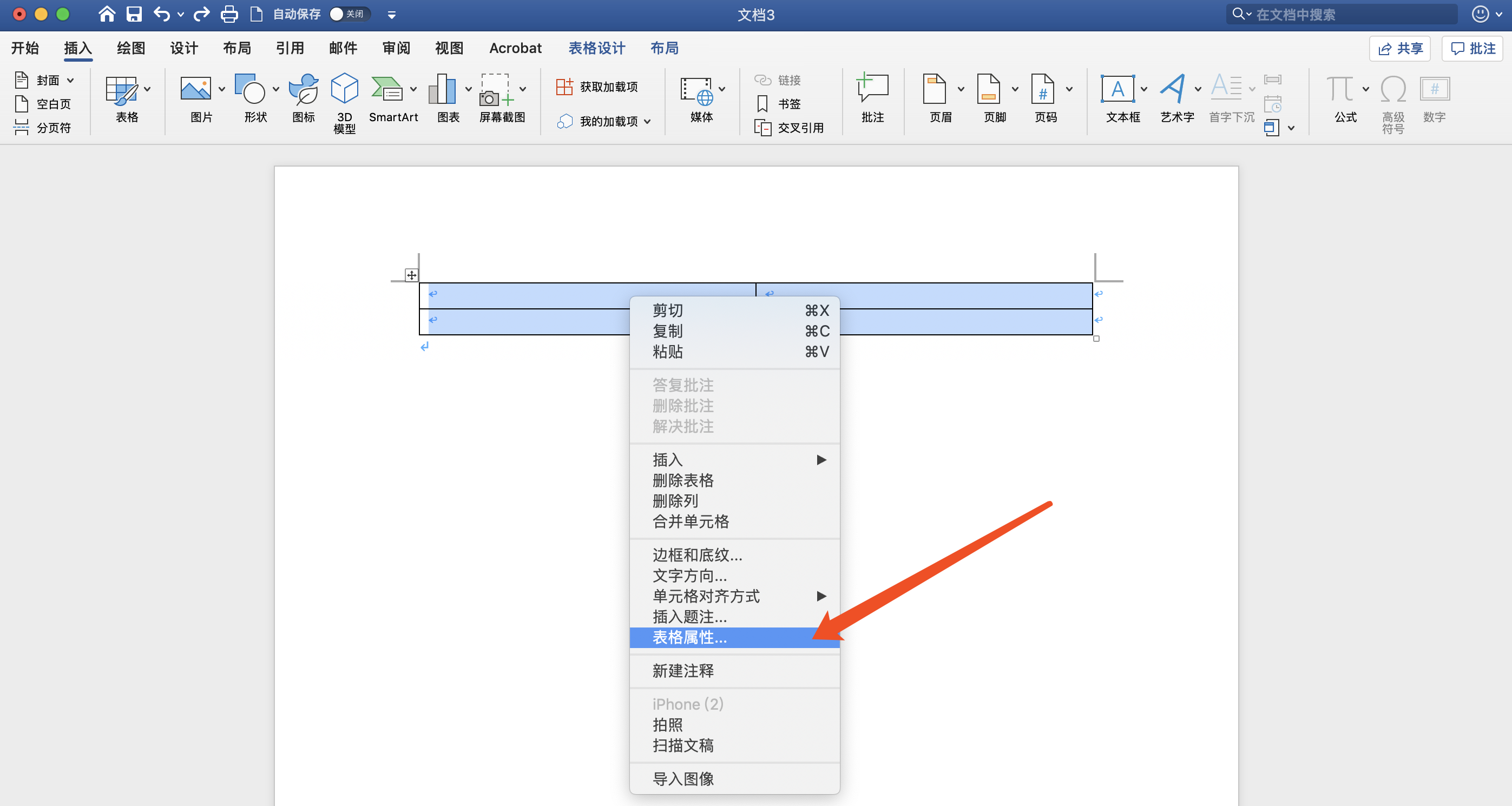The image size is (1512, 806).
Task: Open the SmartArt insert tool
Action: (x=387, y=90)
